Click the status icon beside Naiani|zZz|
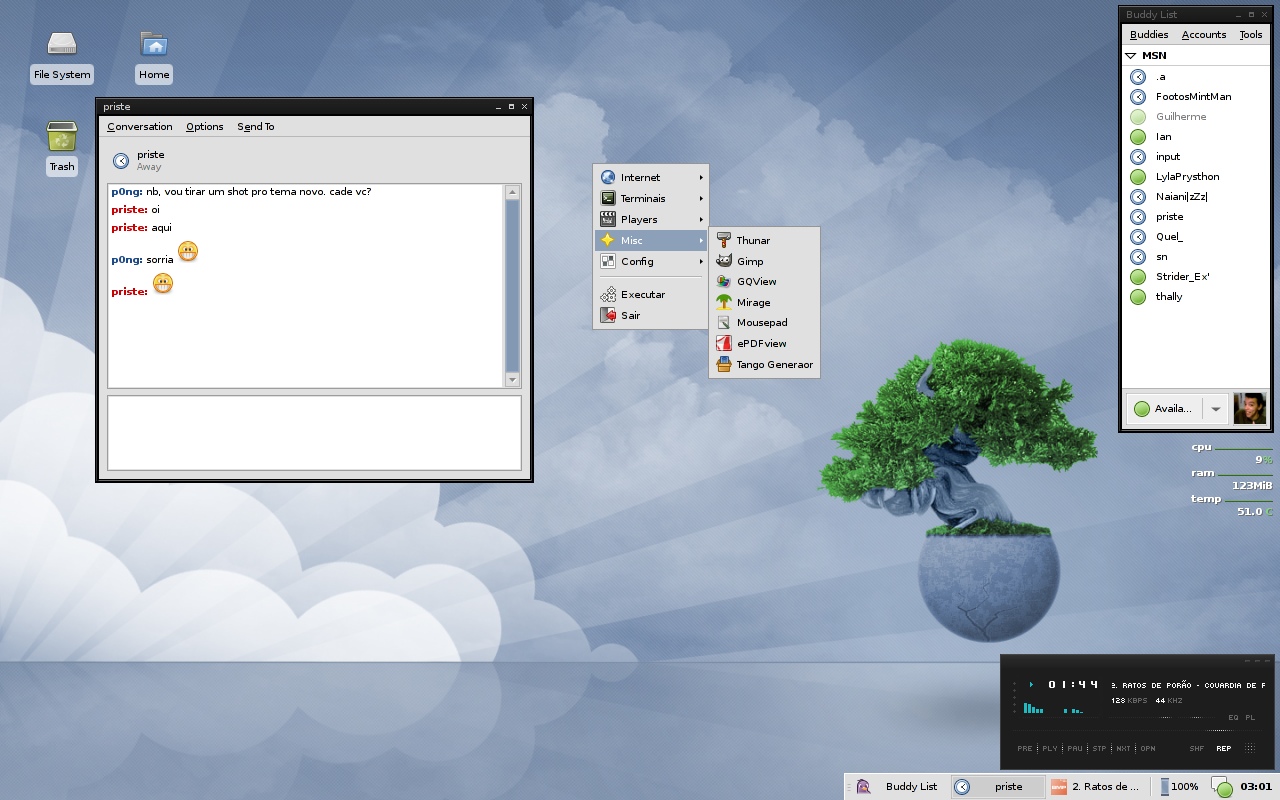Image resolution: width=1280 pixels, height=800 pixels. click(1138, 197)
